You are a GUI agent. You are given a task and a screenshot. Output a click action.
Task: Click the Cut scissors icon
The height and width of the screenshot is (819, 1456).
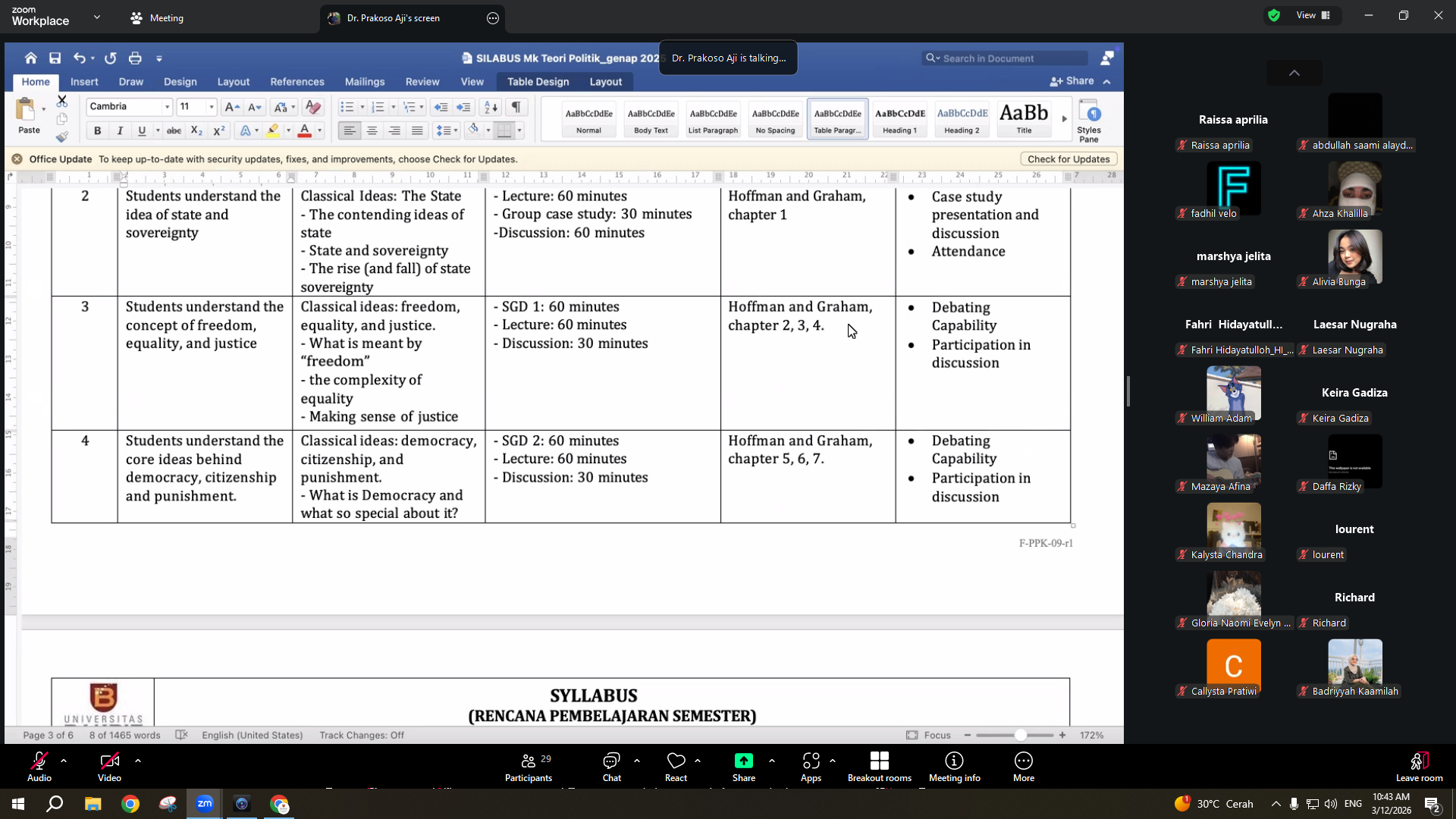[x=62, y=101]
